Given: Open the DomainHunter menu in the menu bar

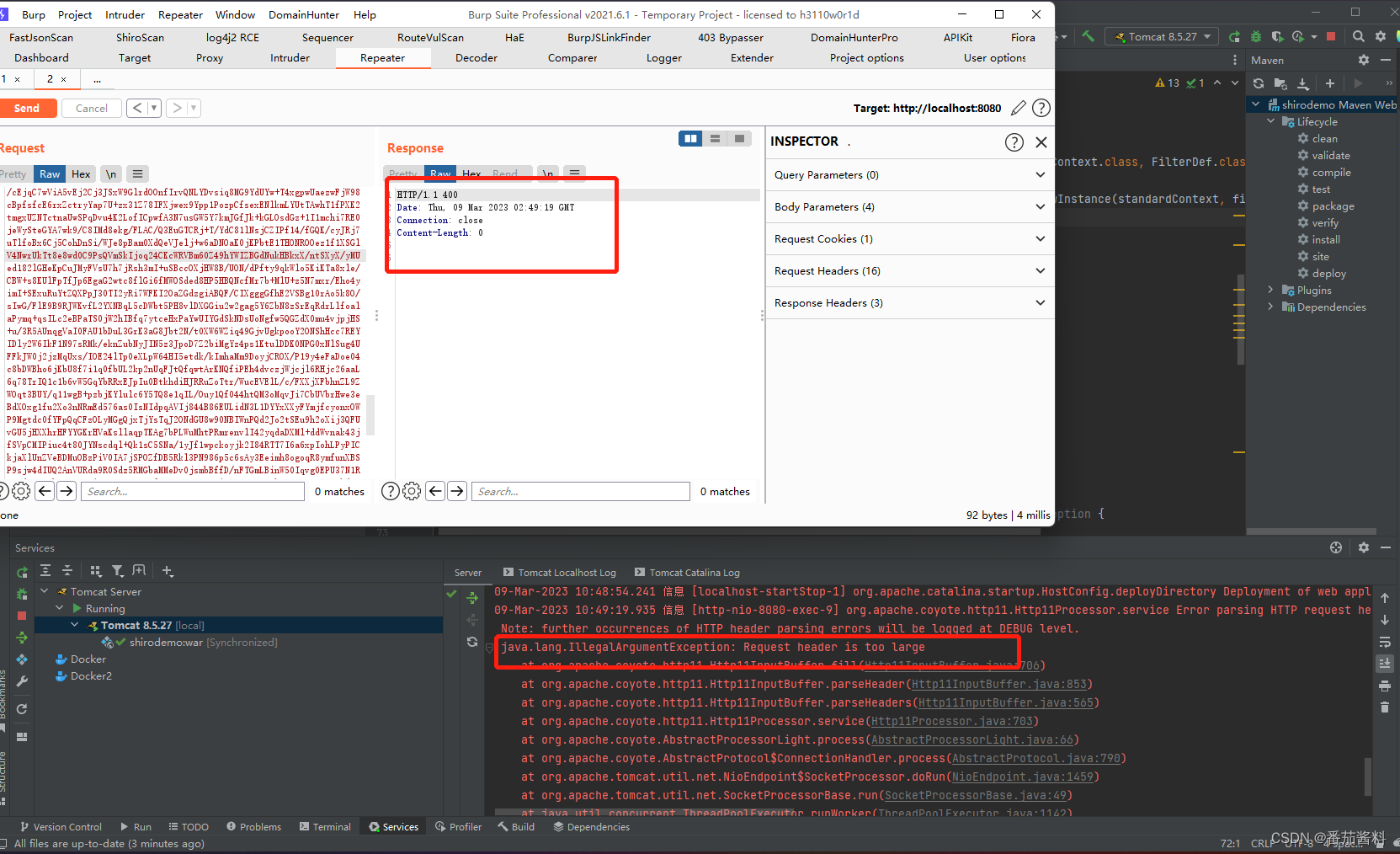Looking at the screenshot, I should (304, 15).
